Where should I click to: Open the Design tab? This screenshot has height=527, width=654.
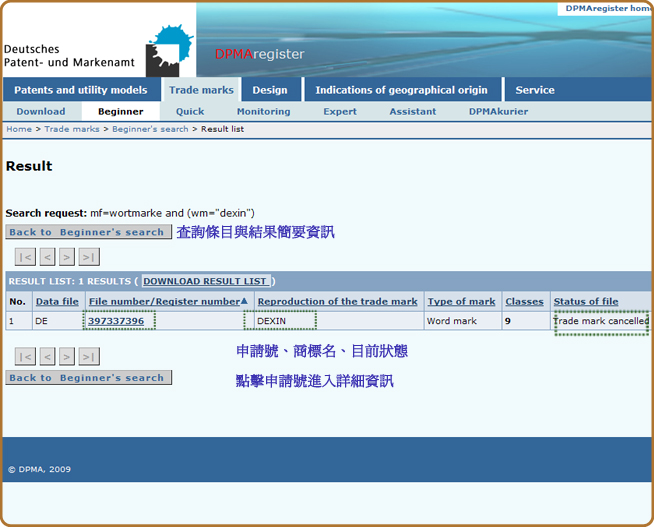tap(270, 90)
